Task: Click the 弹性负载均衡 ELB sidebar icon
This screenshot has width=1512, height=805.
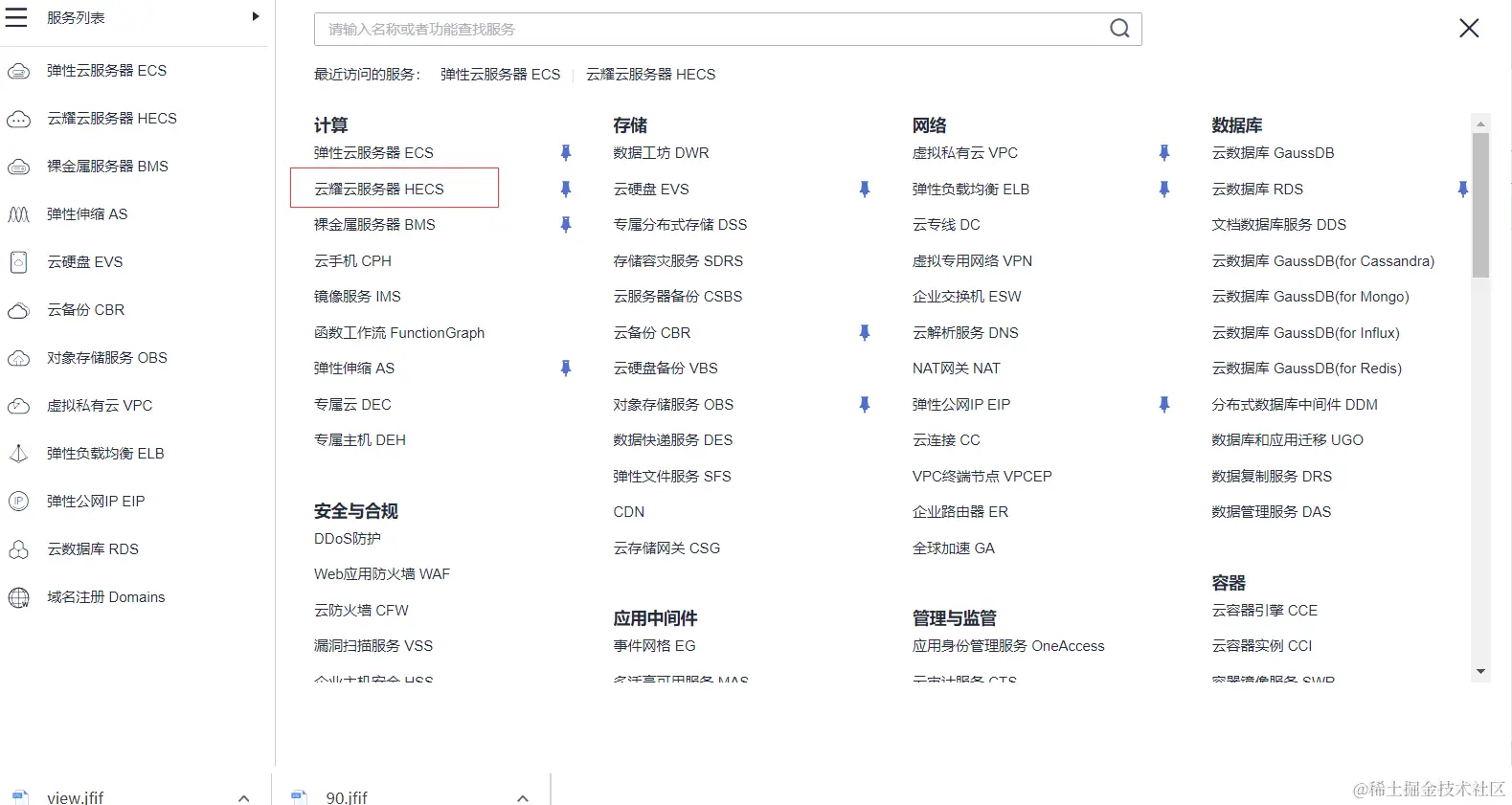Action: point(18,454)
